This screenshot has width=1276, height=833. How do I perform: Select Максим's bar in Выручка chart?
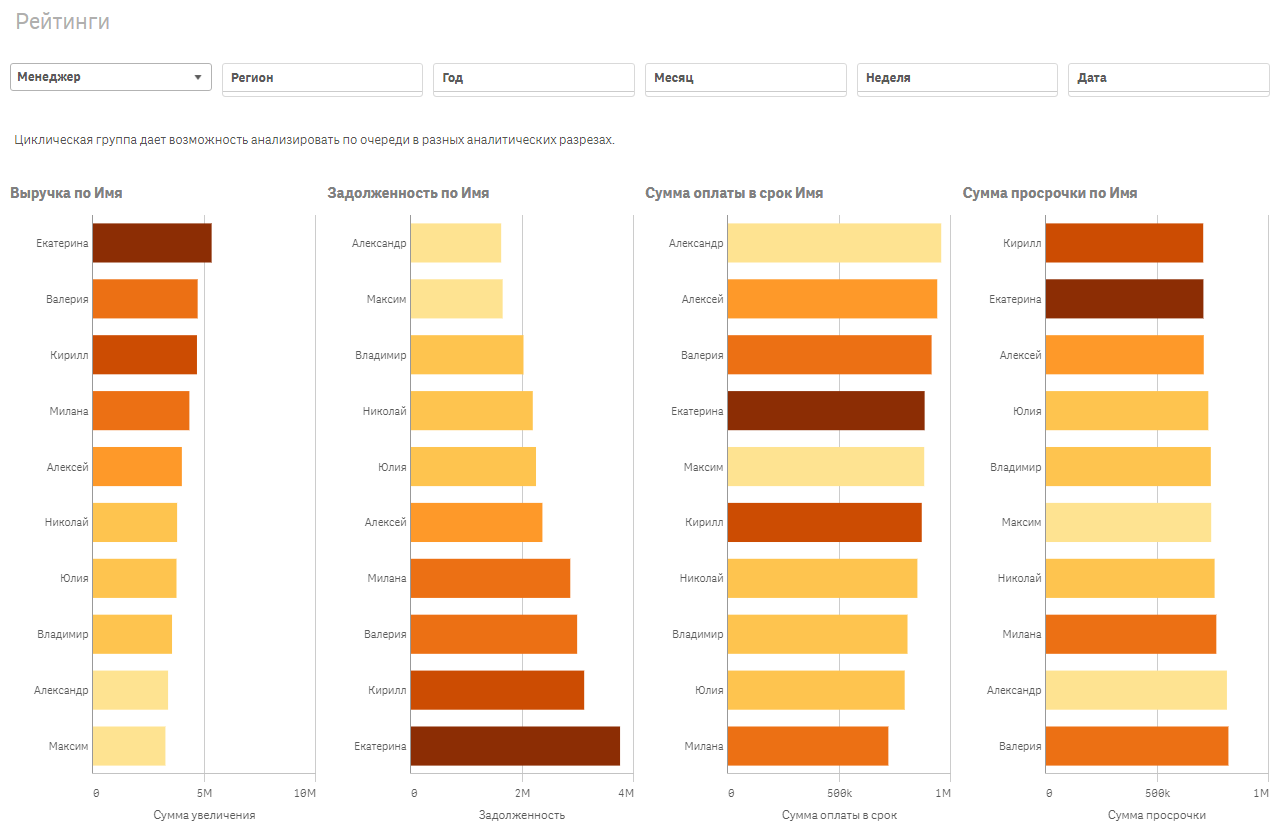click(128, 746)
